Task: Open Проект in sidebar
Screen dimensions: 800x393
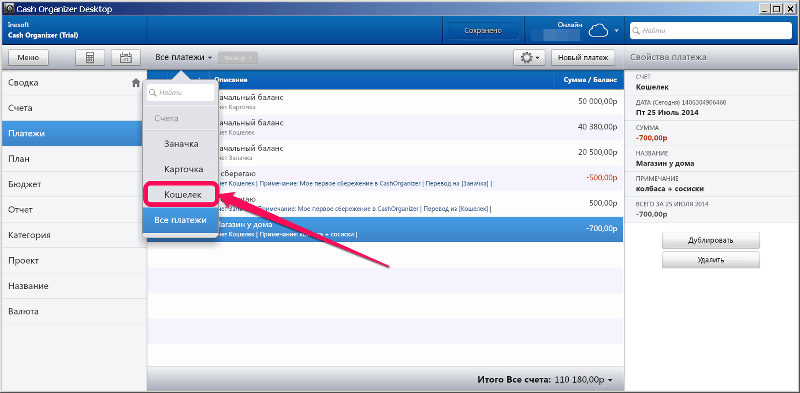Action: (x=73, y=261)
